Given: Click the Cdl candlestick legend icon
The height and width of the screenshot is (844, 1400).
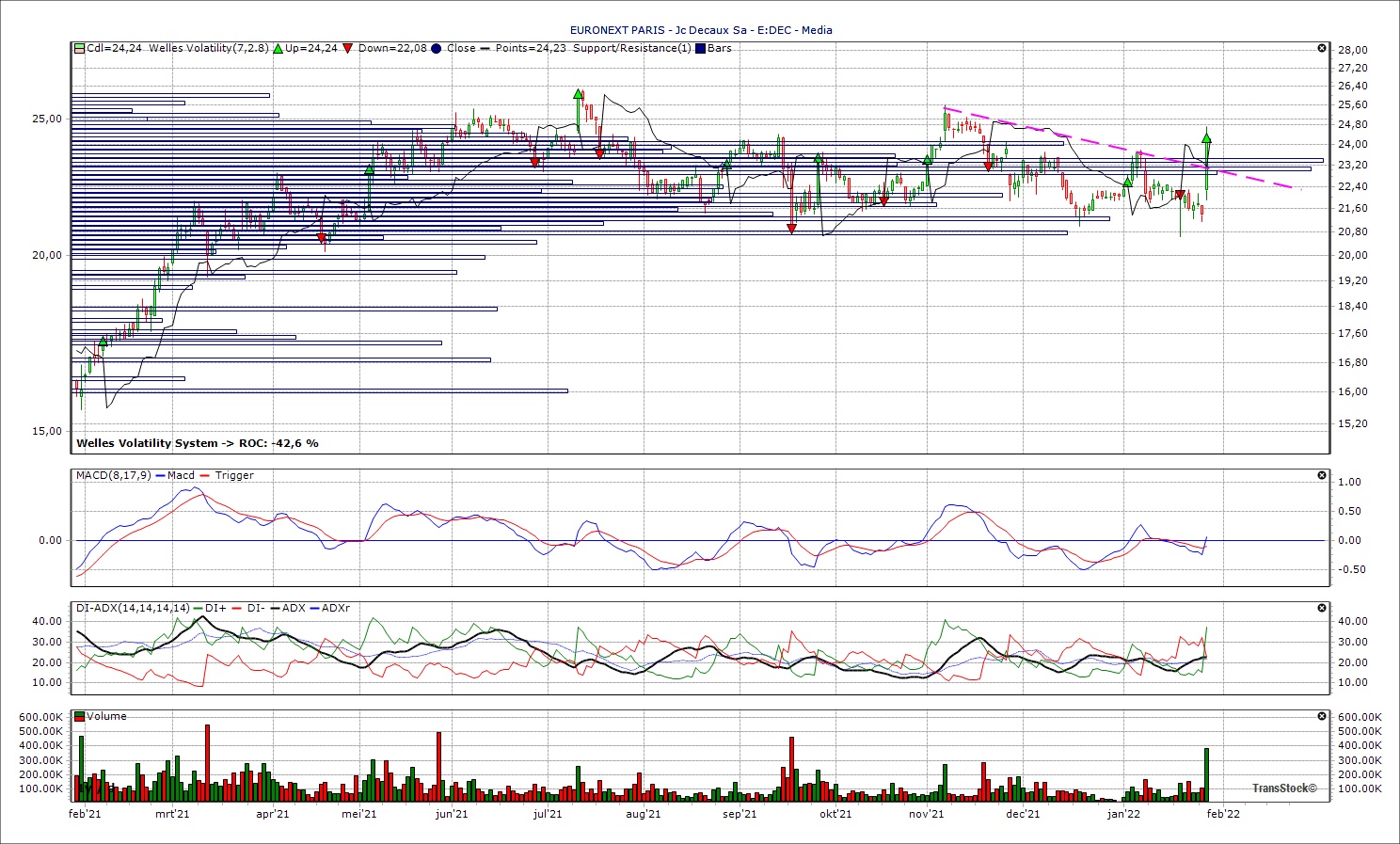Looking at the screenshot, I should 80,48.
